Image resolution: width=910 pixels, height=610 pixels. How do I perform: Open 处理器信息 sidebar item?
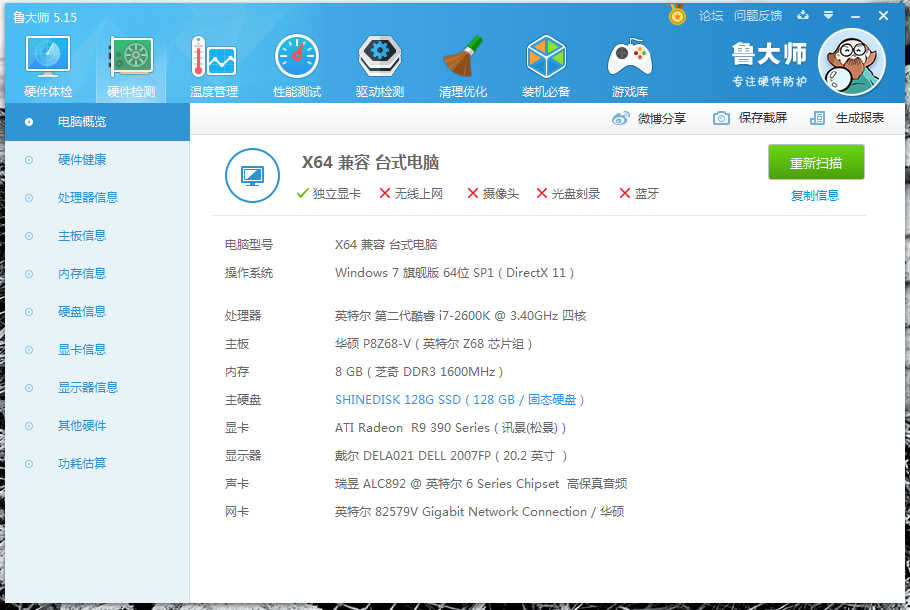97,198
